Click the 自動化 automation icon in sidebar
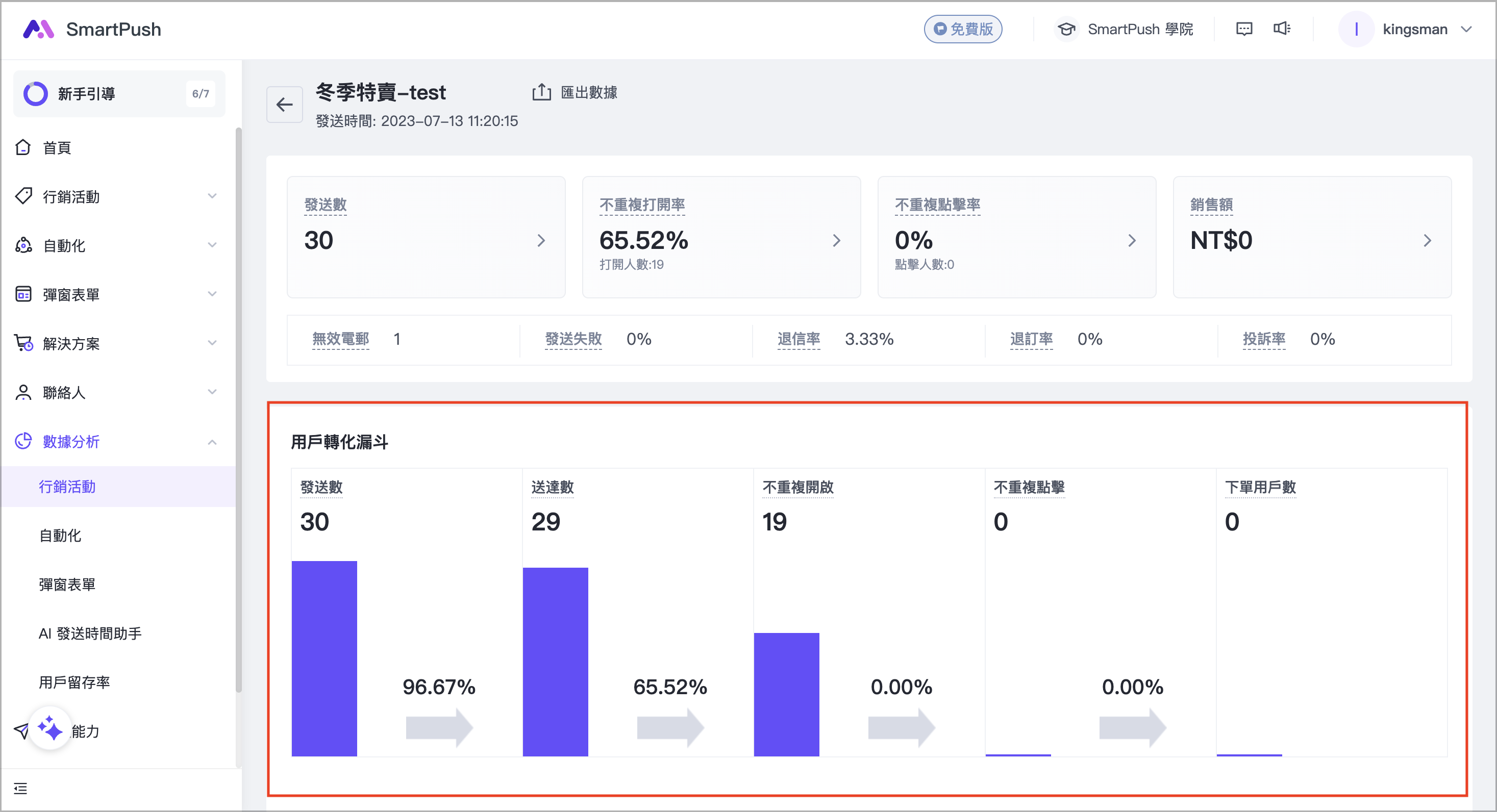The height and width of the screenshot is (812, 1497). point(22,245)
